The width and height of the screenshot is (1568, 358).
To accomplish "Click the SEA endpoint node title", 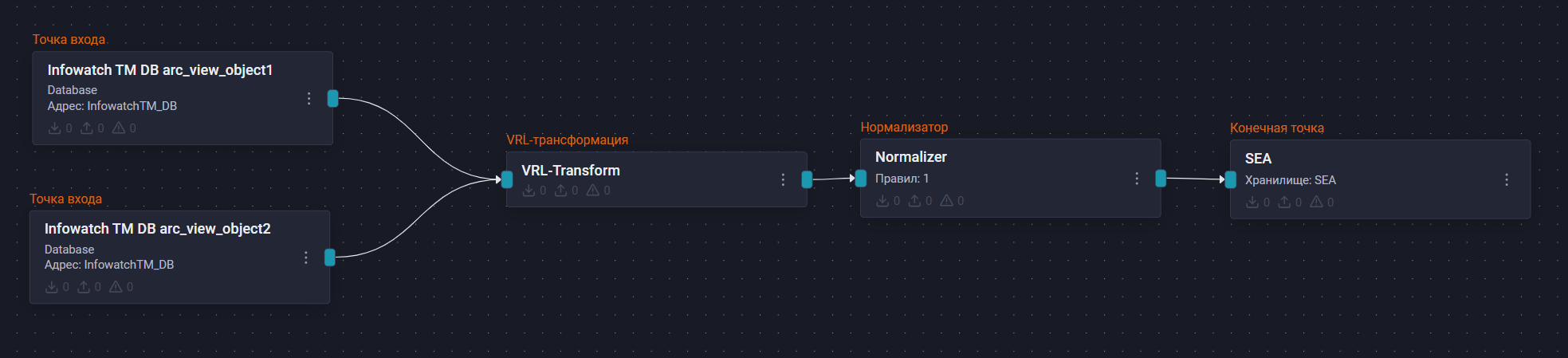I will [1258, 159].
